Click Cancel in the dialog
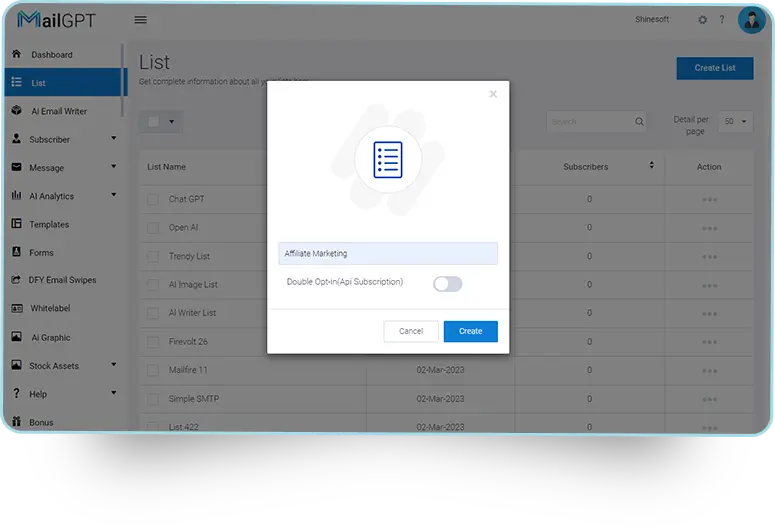Screen dimensions: 775x527 [411, 331]
